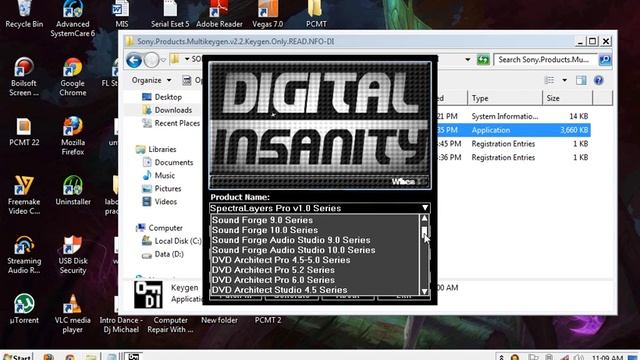Open the address bar history dropdown arrow

click(x=468, y=60)
